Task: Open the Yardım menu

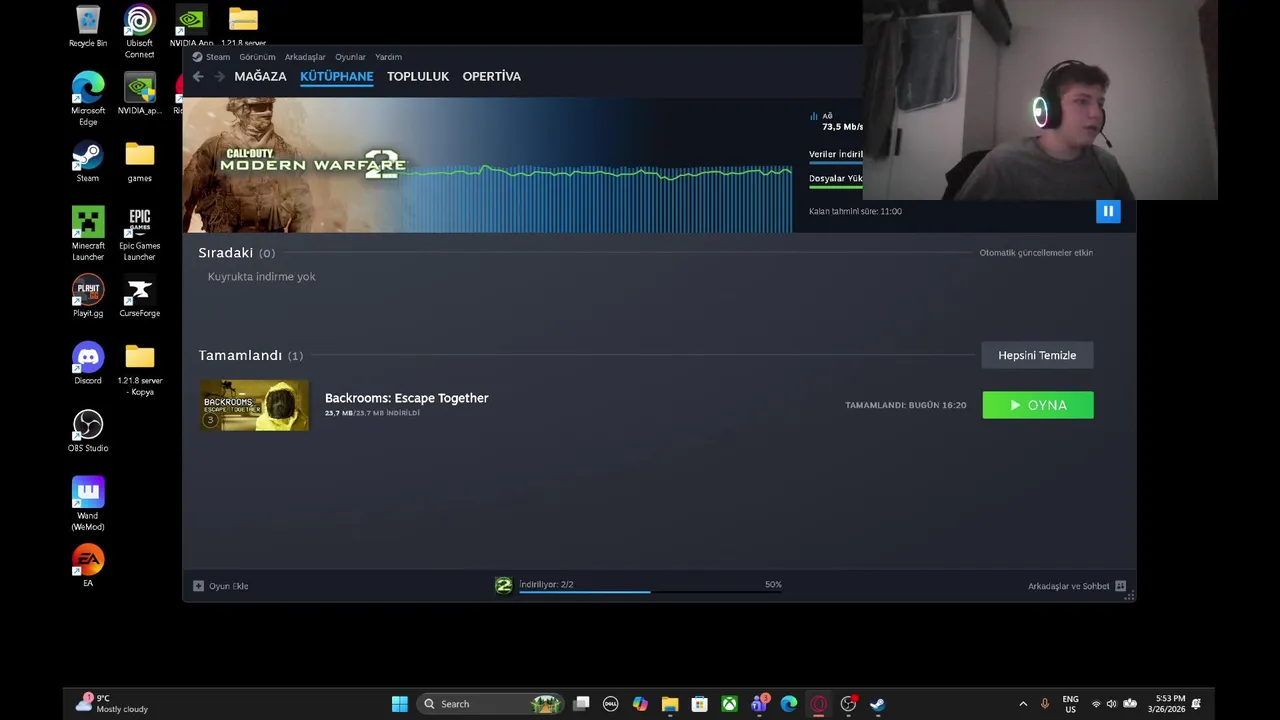Action: [388, 57]
